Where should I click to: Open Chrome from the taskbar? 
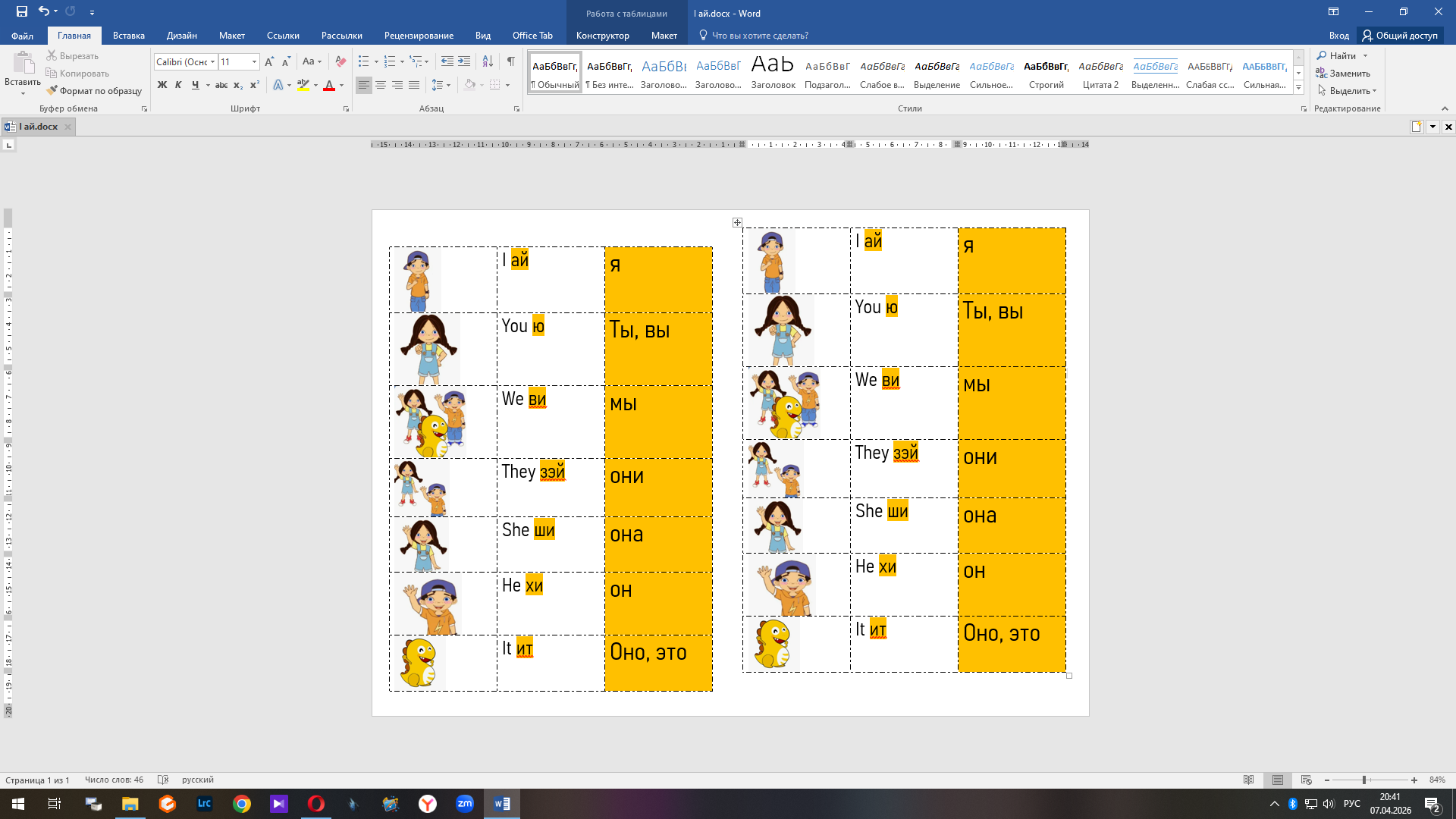tap(242, 804)
